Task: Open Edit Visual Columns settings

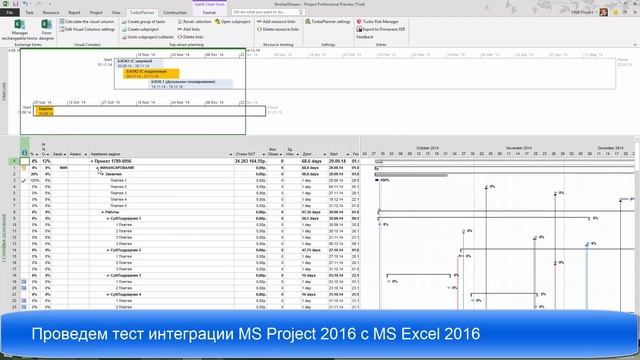Action: click(x=87, y=29)
